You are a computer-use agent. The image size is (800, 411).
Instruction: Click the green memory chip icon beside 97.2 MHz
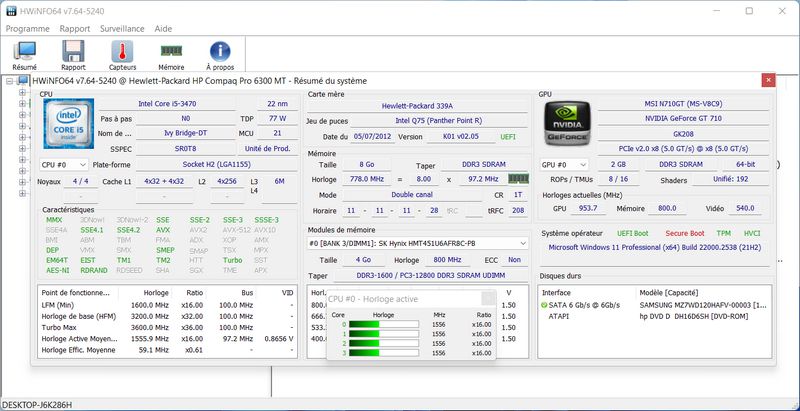coord(518,179)
